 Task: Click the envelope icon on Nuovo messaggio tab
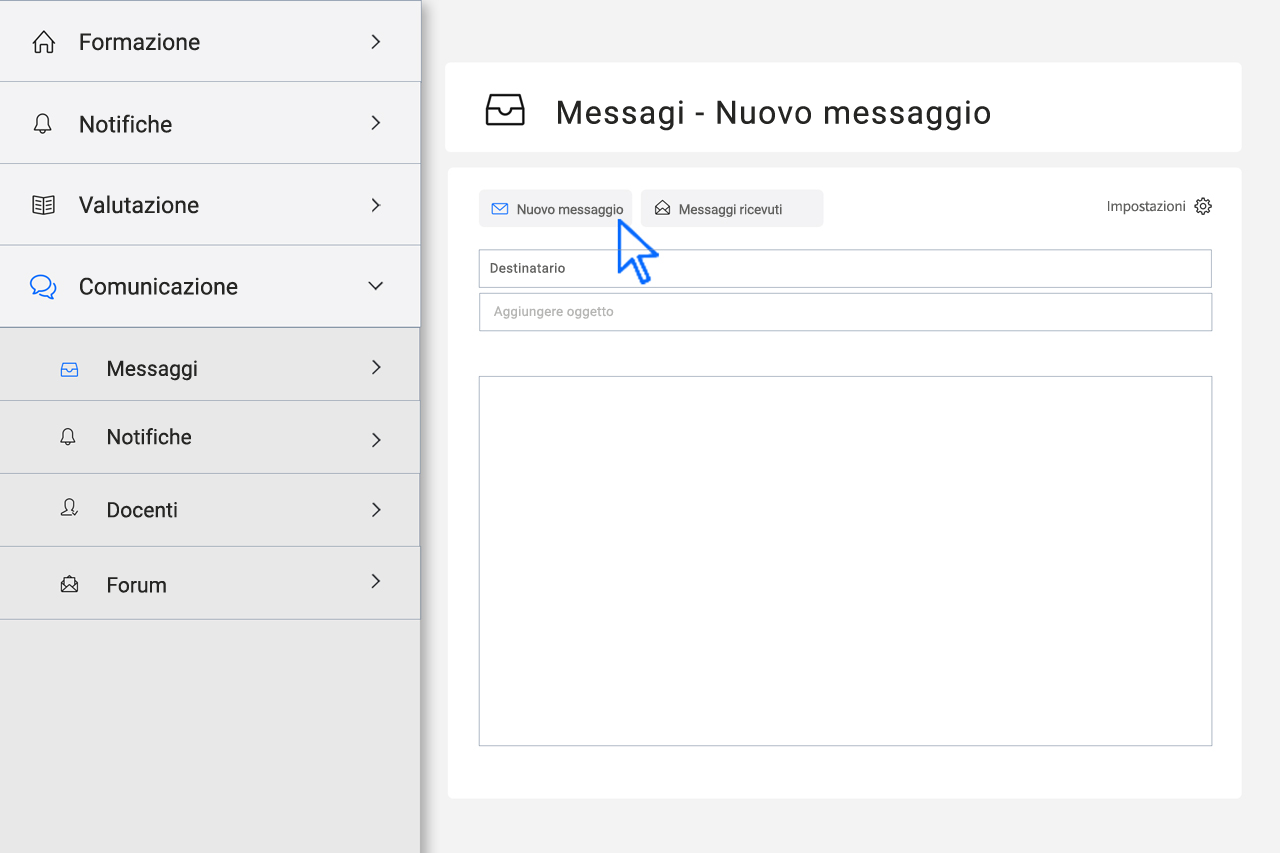point(499,209)
